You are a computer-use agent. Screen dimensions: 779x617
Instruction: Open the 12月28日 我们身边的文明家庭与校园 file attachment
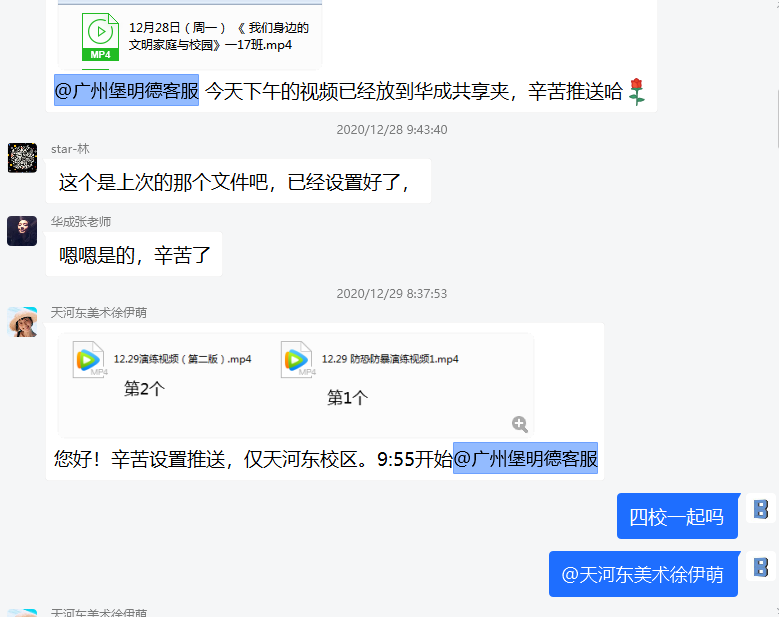tap(190, 36)
